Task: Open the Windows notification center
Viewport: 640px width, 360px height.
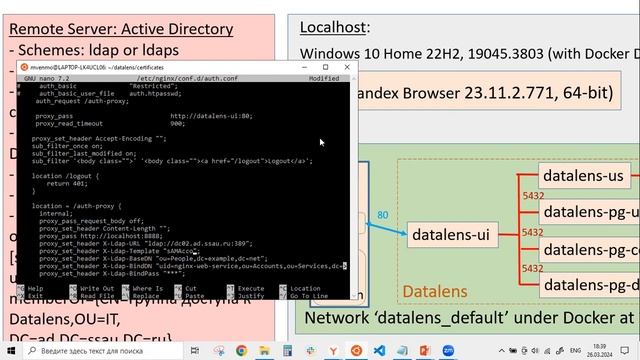Action: pos(624,351)
